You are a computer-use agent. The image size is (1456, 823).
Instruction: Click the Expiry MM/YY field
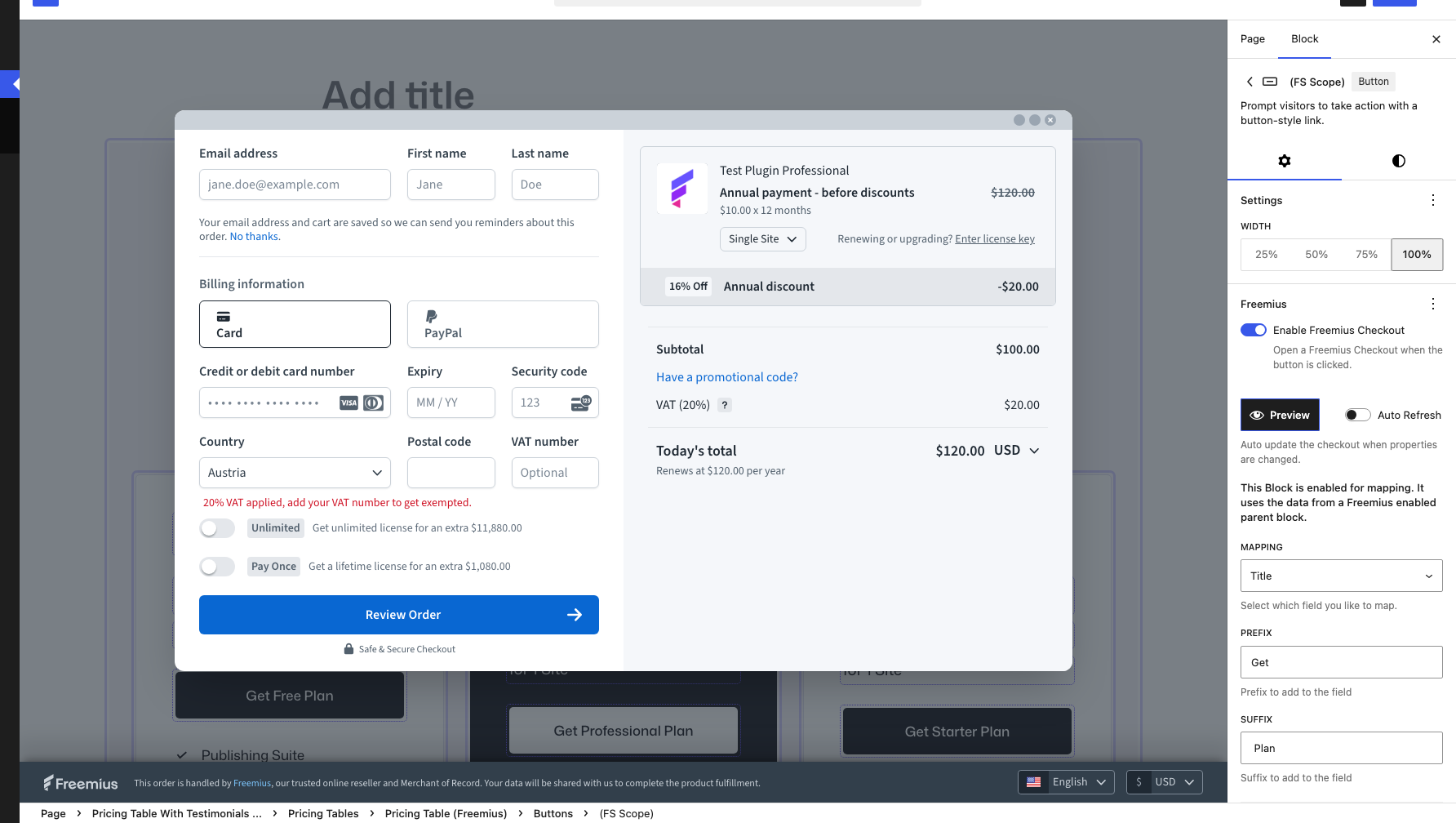click(451, 403)
